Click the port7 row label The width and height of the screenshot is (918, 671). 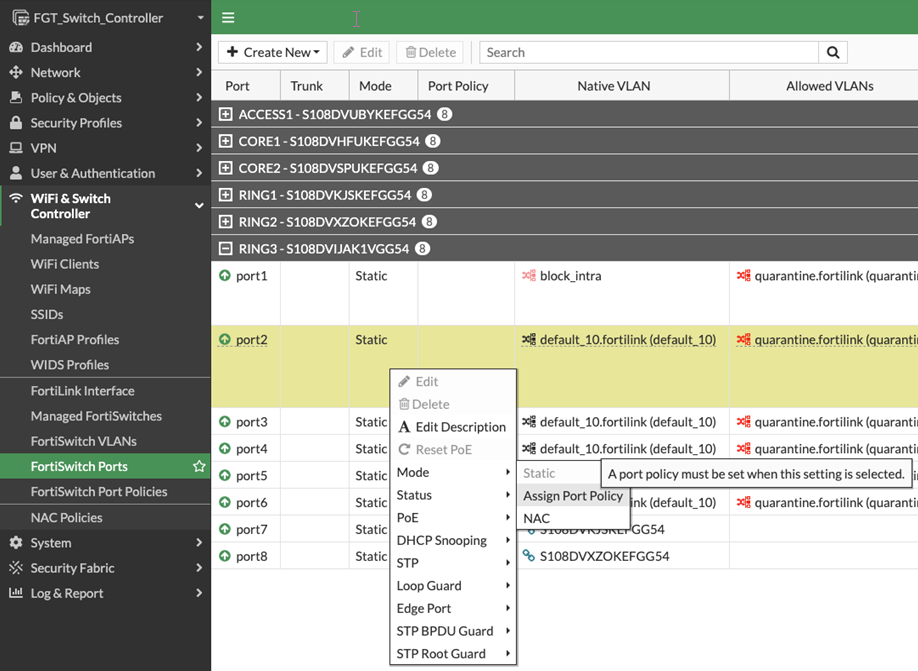pos(252,529)
